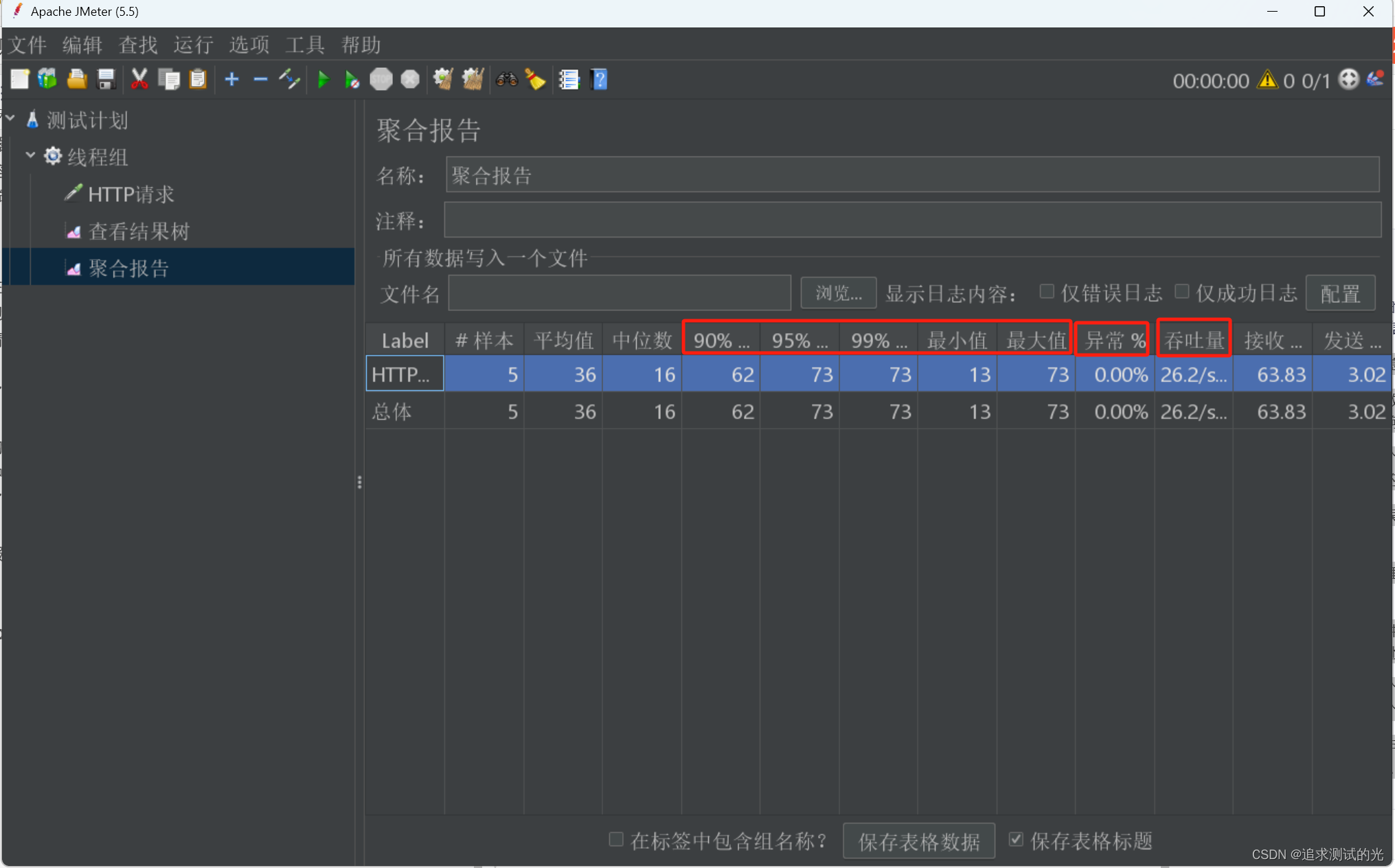Click the 保存表格数据 button
Screen dimensions: 1395x868
pos(918,841)
